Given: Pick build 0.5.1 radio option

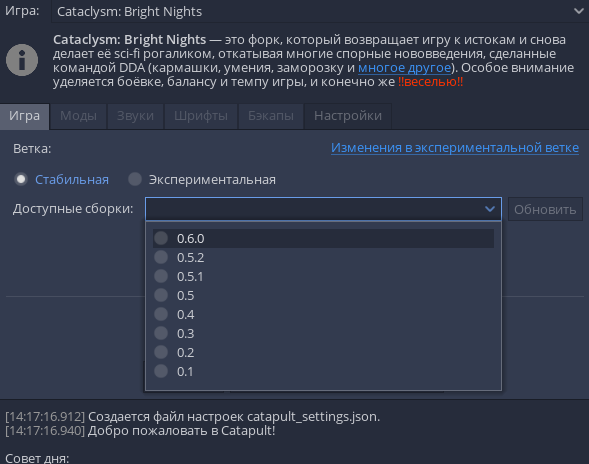Looking at the screenshot, I should (x=323, y=277).
